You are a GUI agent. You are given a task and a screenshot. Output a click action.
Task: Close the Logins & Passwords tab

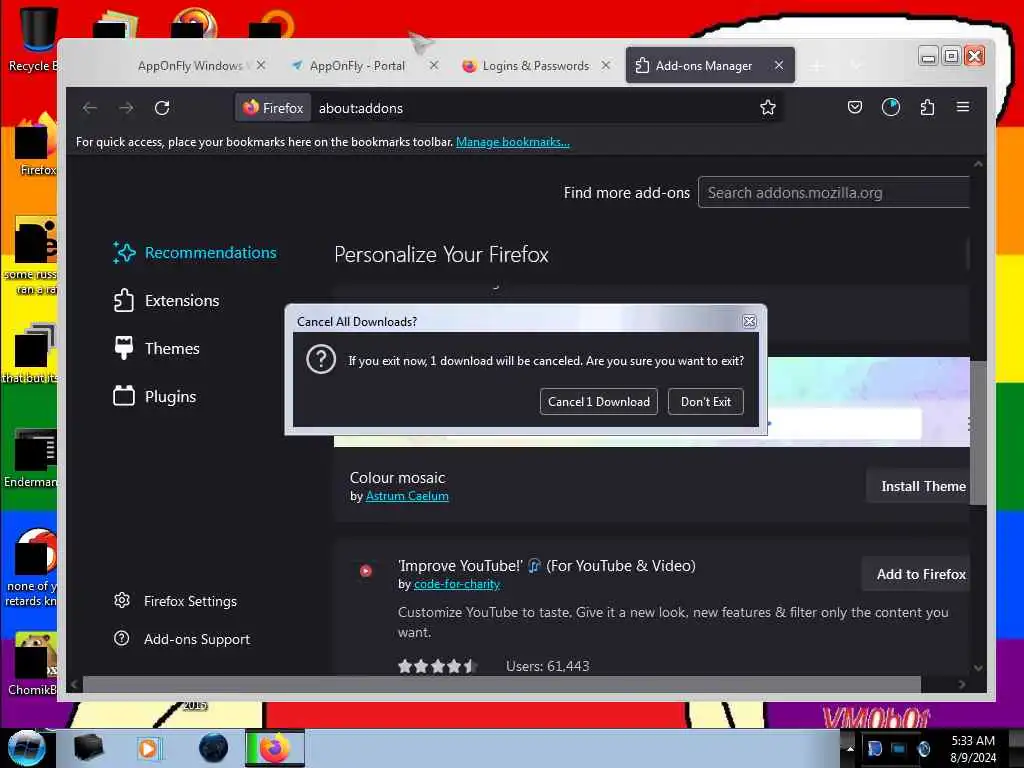coord(605,65)
